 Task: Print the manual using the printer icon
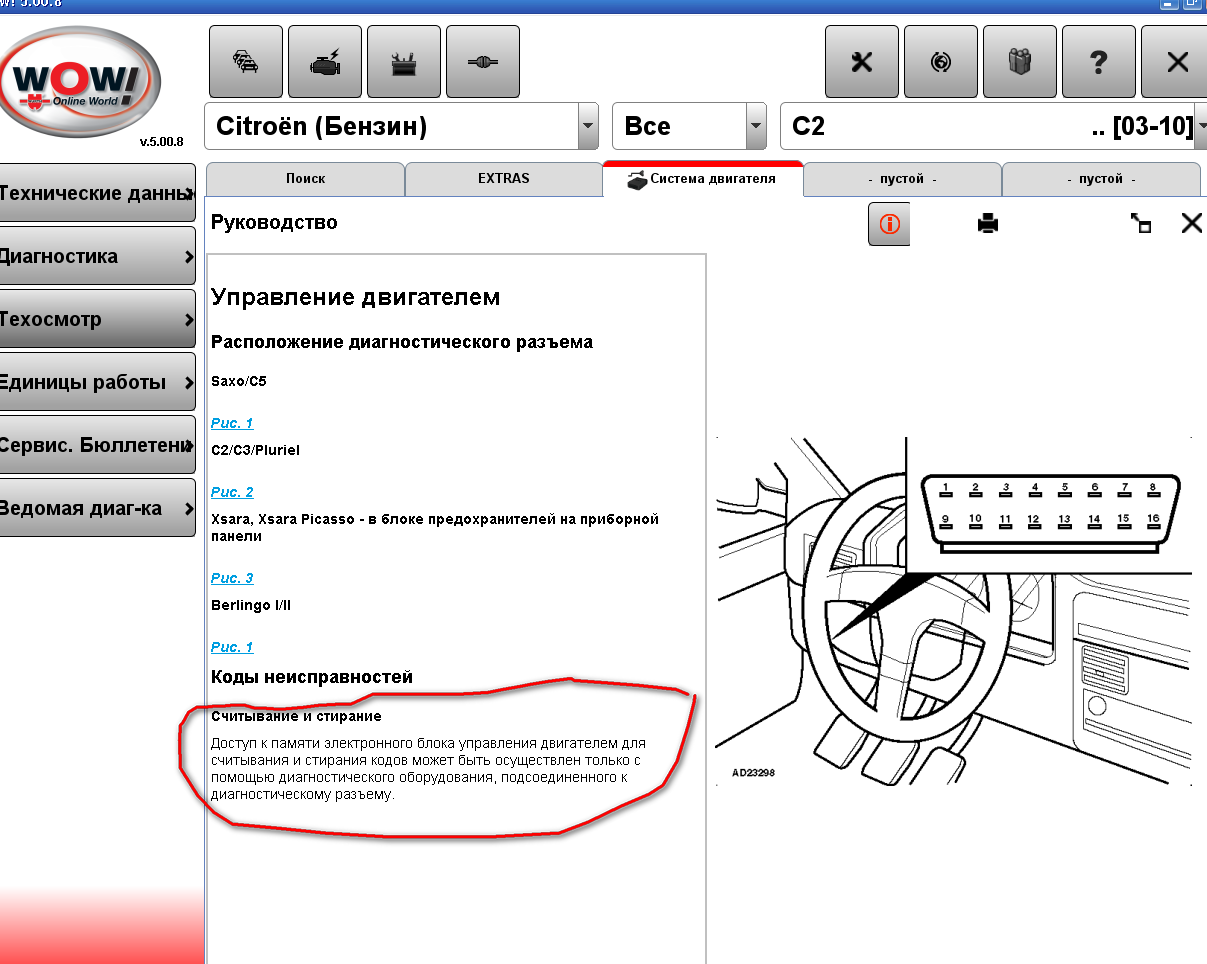coord(988,224)
